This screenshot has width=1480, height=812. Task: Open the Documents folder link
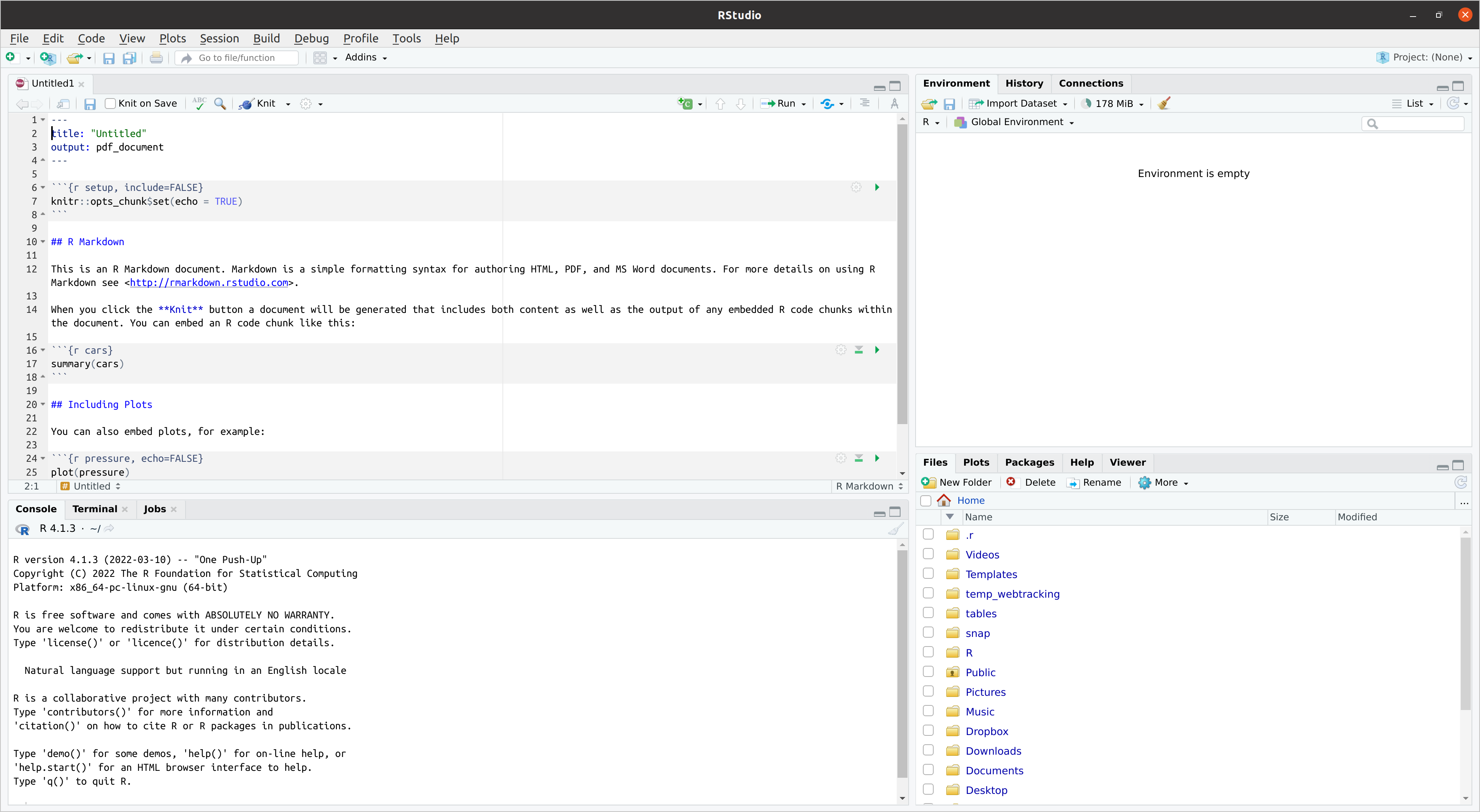coord(994,771)
